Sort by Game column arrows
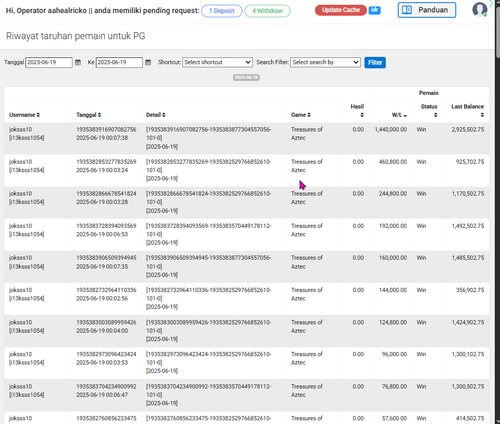The height and width of the screenshot is (424, 500). coord(309,115)
